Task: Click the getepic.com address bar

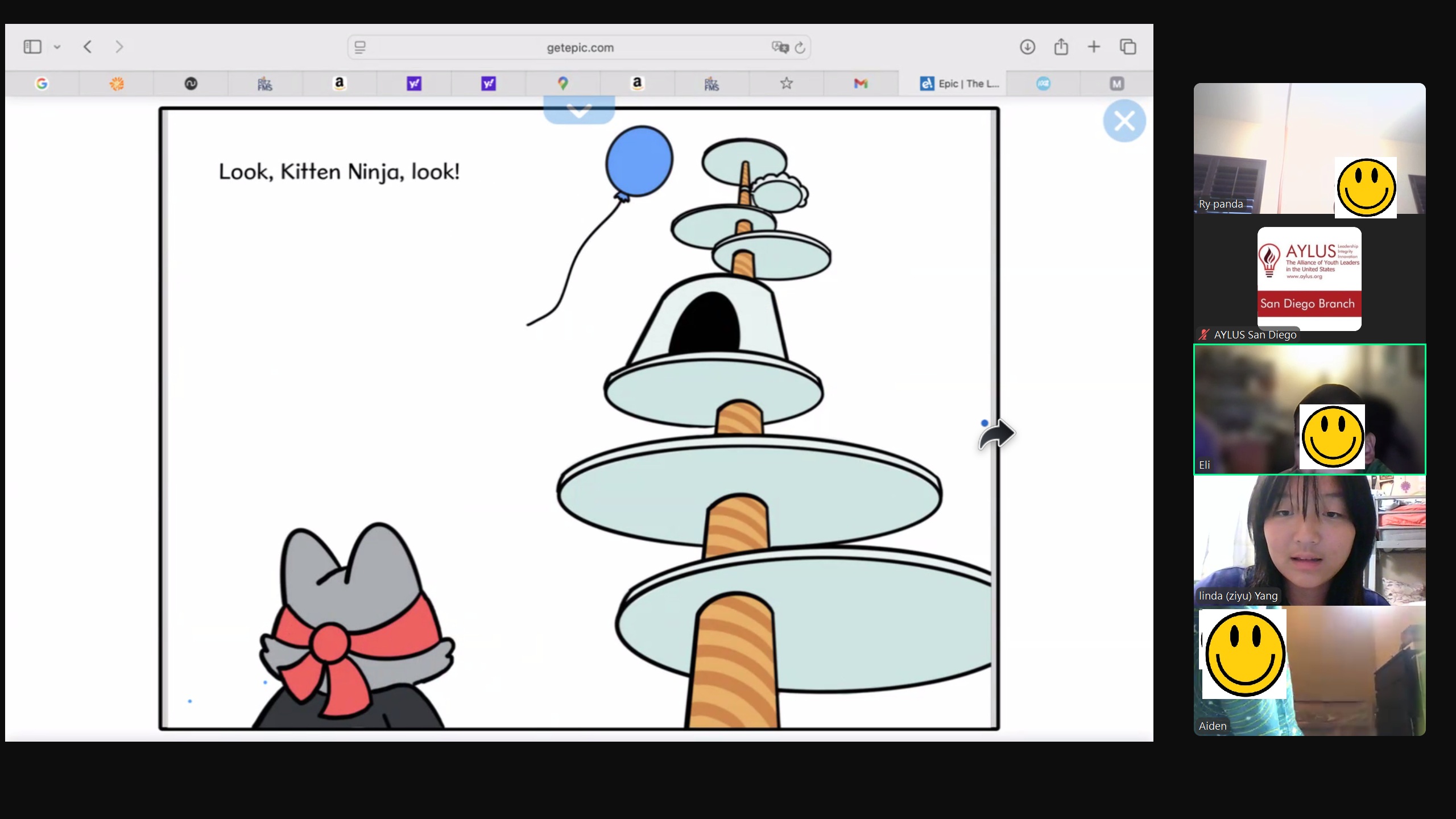Action: [580, 48]
